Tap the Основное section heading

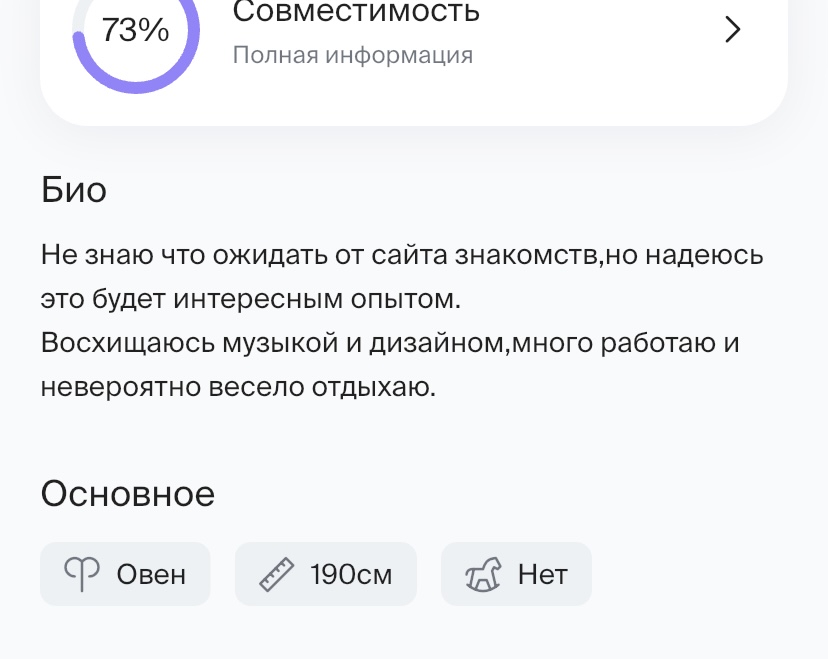tap(128, 494)
